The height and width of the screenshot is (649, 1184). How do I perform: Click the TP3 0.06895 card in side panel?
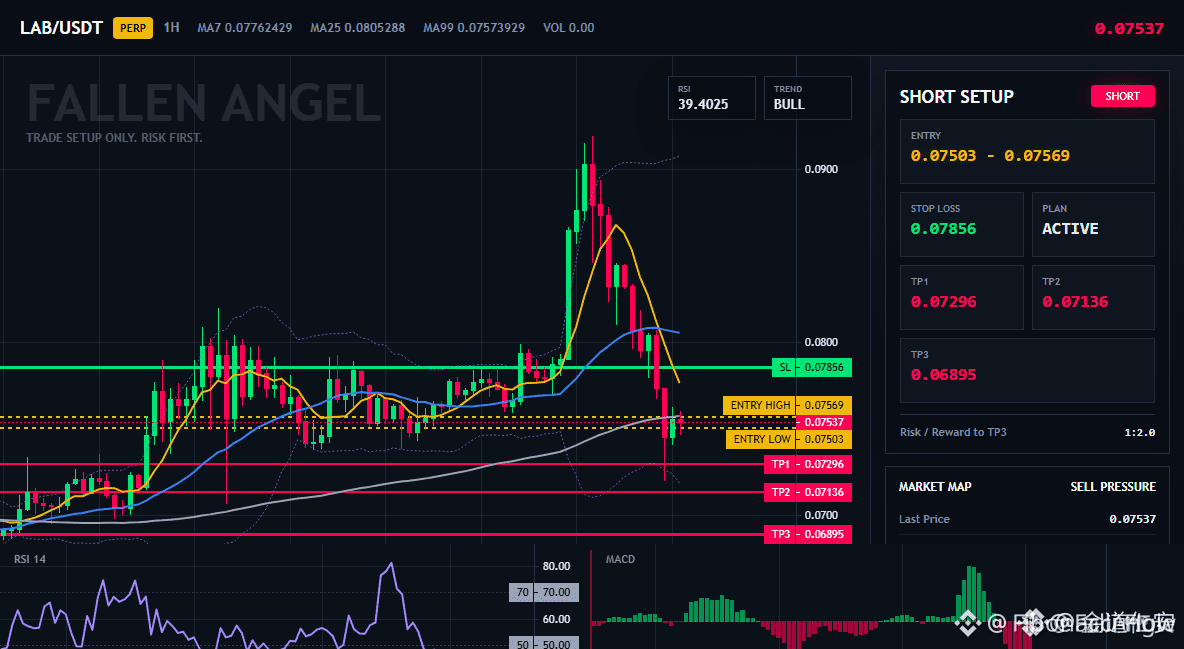pyautogui.click(x=1027, y=370)
